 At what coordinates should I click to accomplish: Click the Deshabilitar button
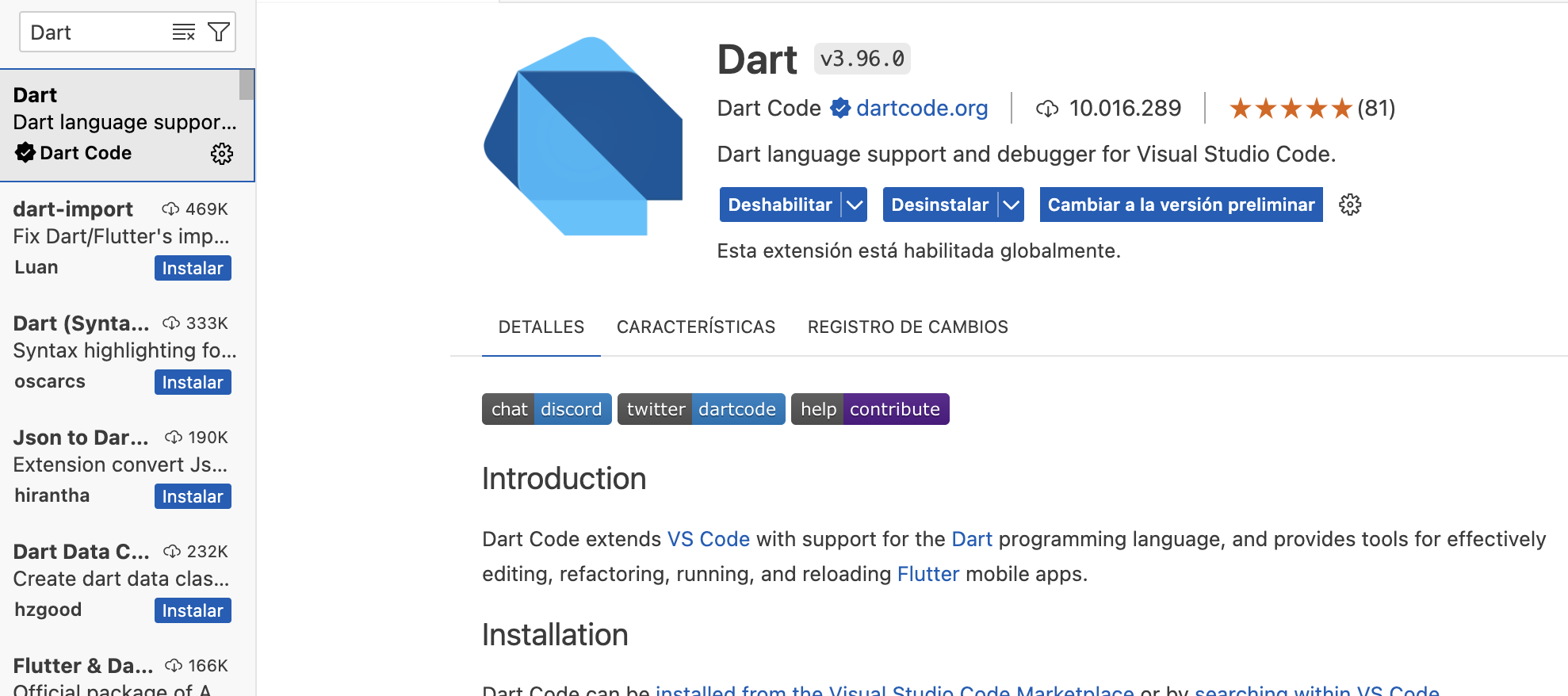[780, 205]
